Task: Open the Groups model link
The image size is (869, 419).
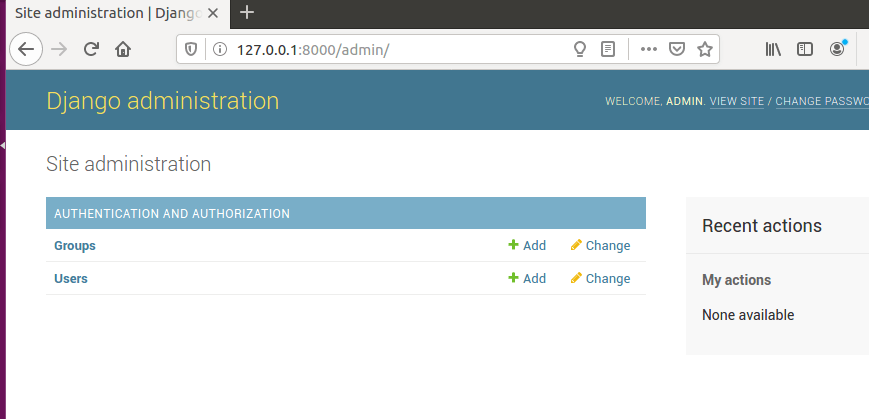Action: coord(75,246)
